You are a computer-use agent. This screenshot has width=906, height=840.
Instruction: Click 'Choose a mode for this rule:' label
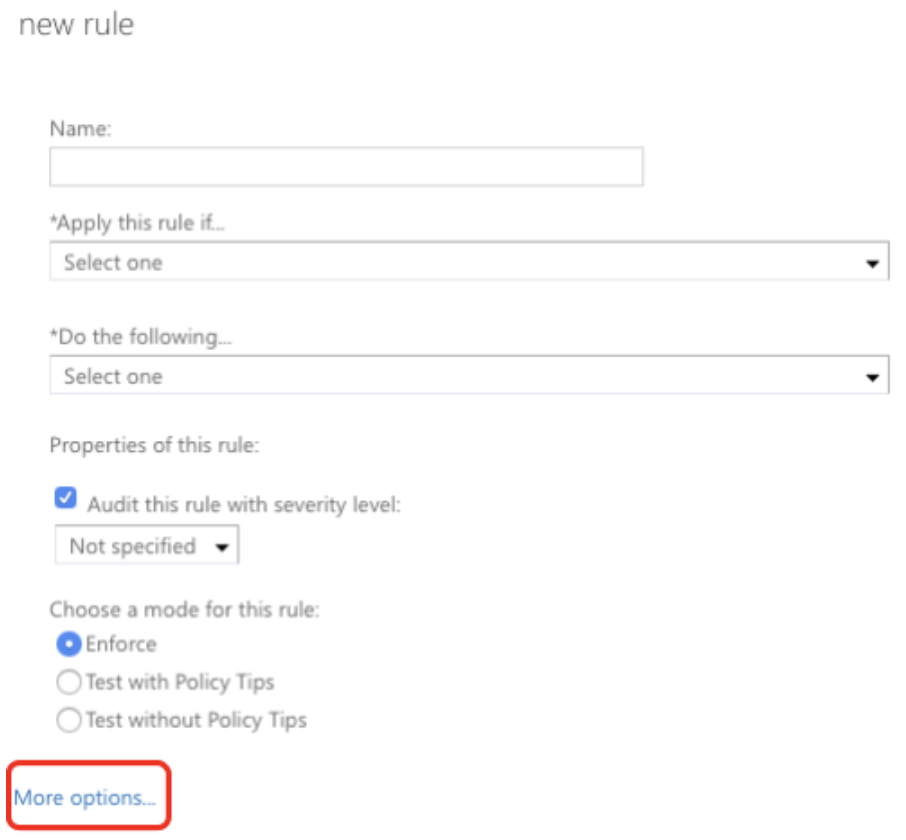[184, 609]
